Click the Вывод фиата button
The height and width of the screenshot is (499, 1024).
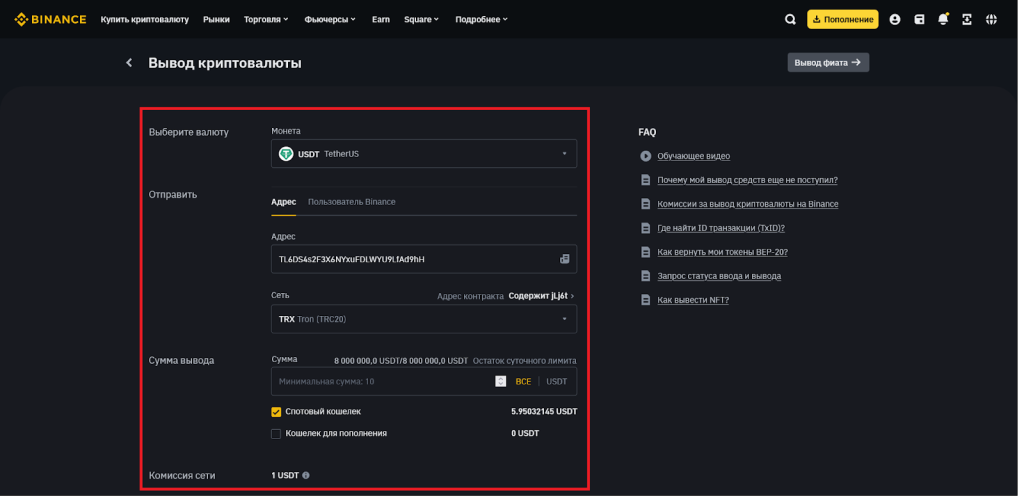(827, 62)
